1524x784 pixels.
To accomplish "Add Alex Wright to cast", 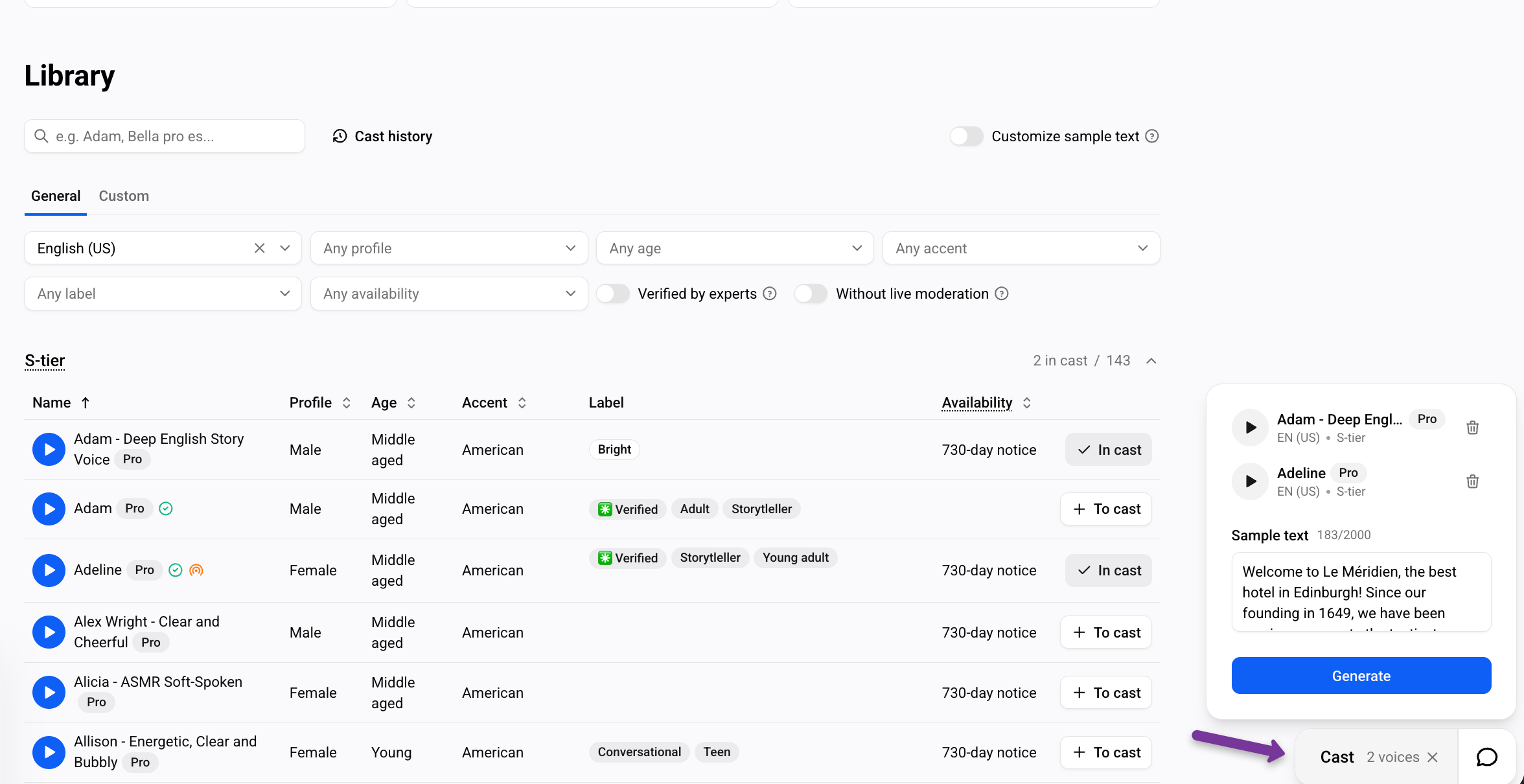I will pyautogui.click(x=1105, y=632).
